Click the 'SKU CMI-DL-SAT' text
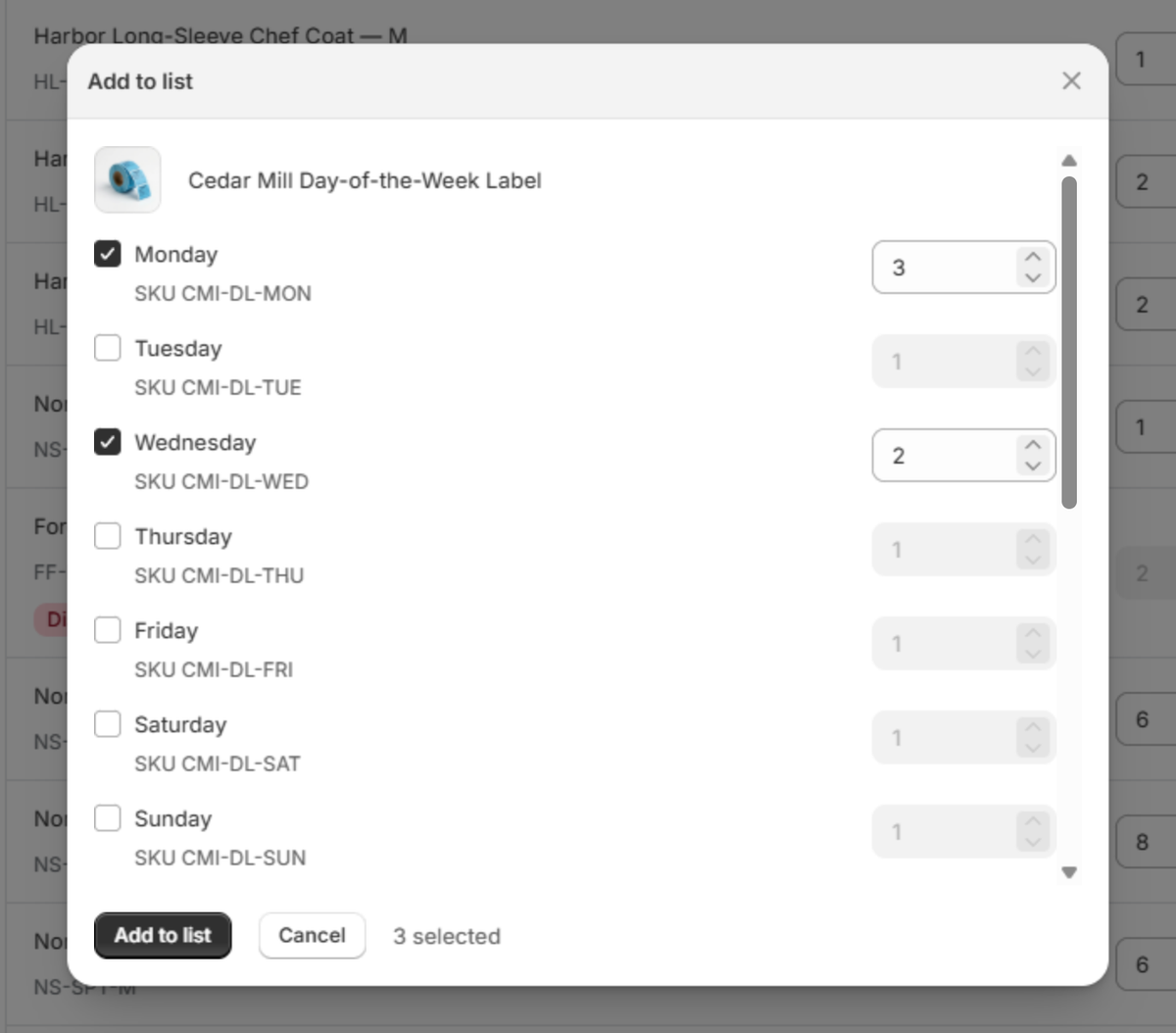This screenshot has height=1033, width=1176. click(x=218, y=764)
